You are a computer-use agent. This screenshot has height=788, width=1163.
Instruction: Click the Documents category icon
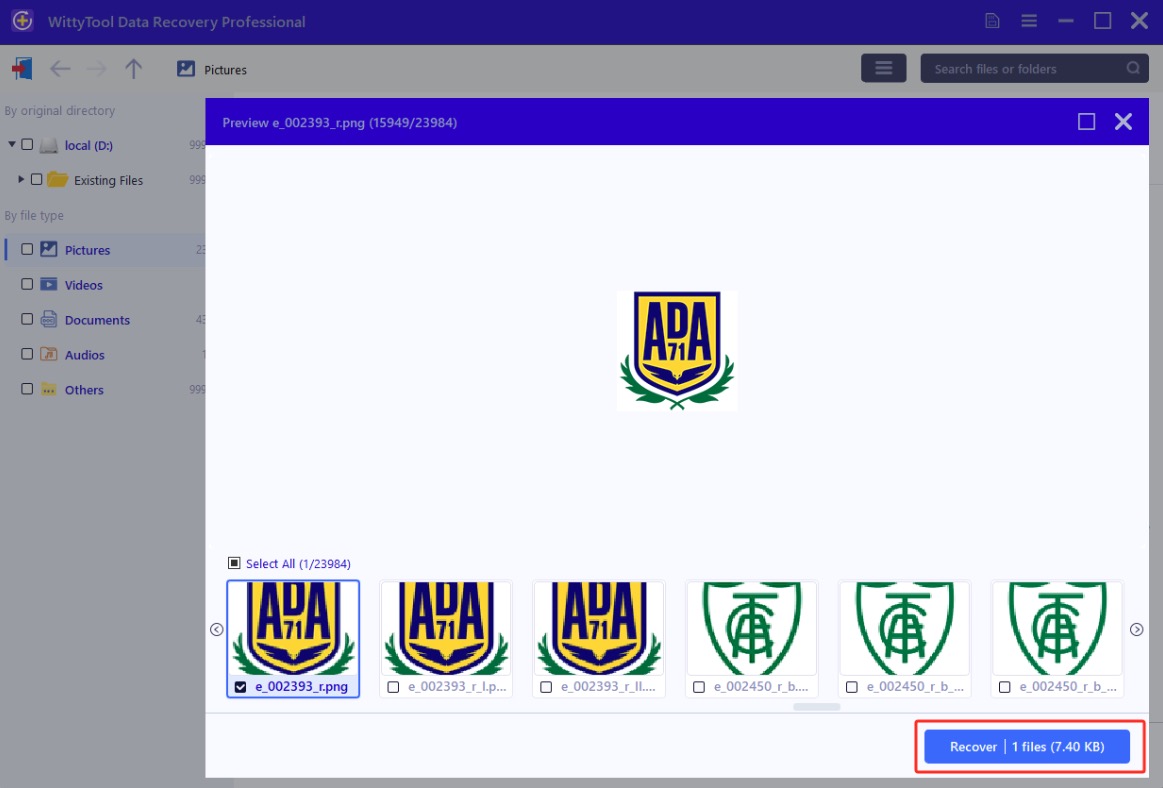tap(49, 319)
